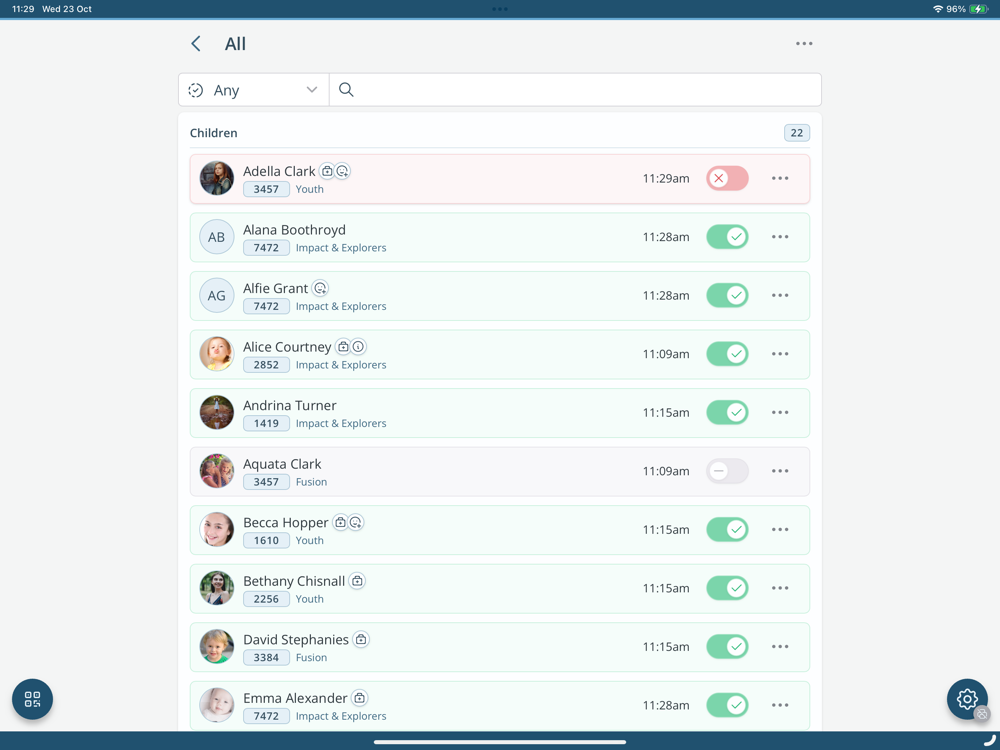Expand the Any status filter dropdown
This screenshot has height=750, width=1000.
coord(254,90)
